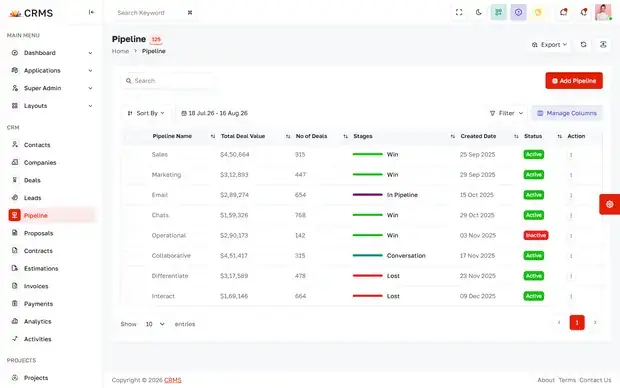Open the date range picker 18 Jul 26 - 16 Aug 26
This screenshot has width=620, height=388.
pyautogui.click(x=214, y=113)
